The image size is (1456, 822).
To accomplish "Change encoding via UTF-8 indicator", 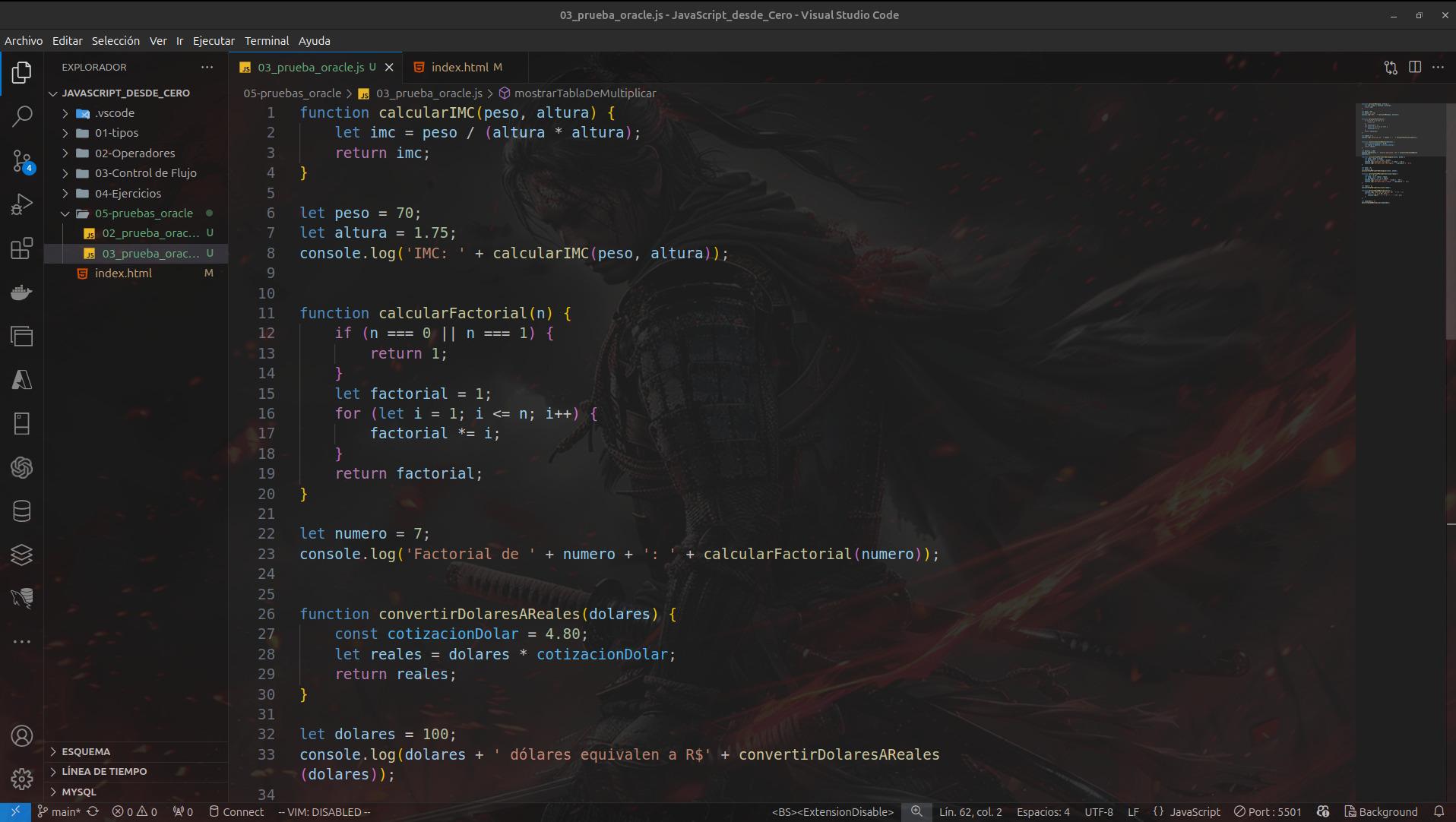I will [x=1098, y=811].
